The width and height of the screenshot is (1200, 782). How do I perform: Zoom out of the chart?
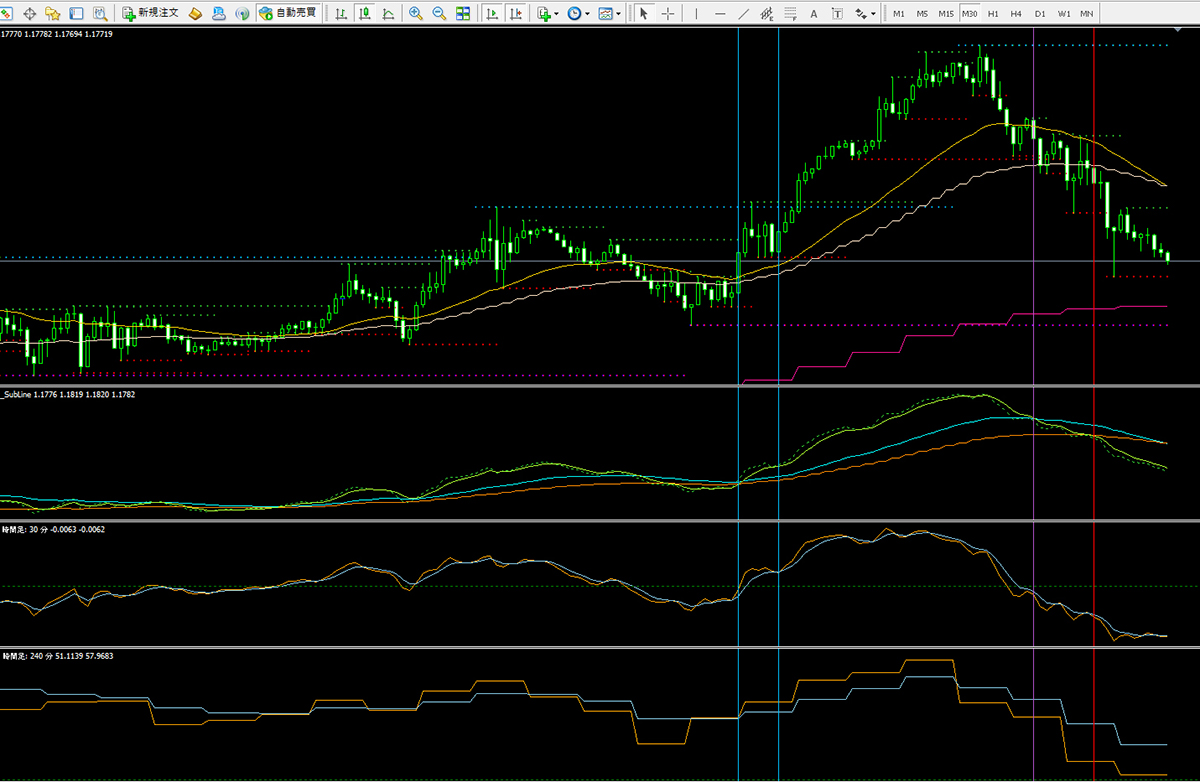[439, 14]
